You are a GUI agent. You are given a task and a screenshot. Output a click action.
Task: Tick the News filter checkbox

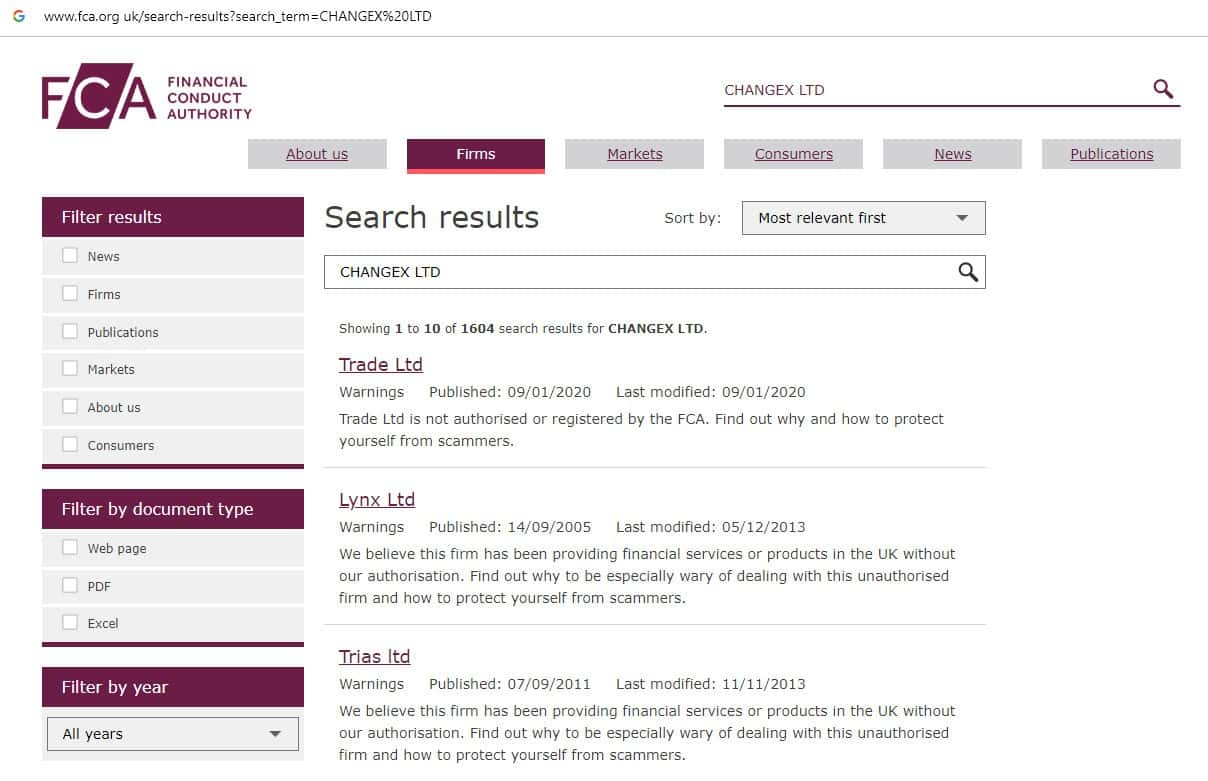tap(70, 255)
